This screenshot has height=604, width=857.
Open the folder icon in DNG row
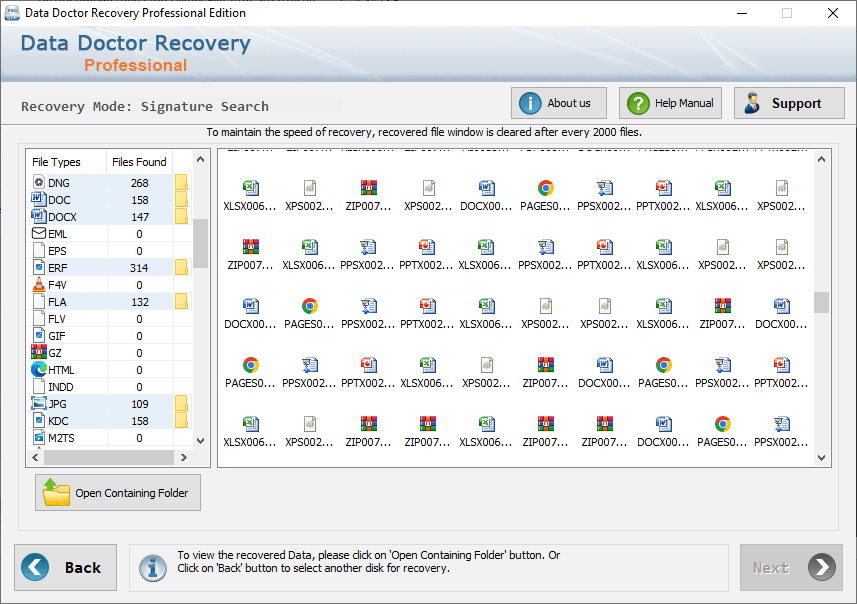point(181,182)
